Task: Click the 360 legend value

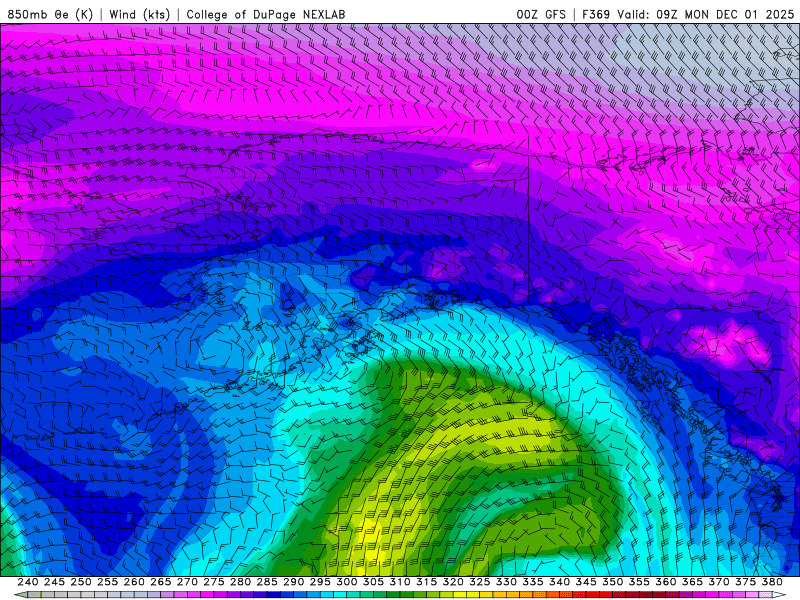Action: tap(665, 582)
